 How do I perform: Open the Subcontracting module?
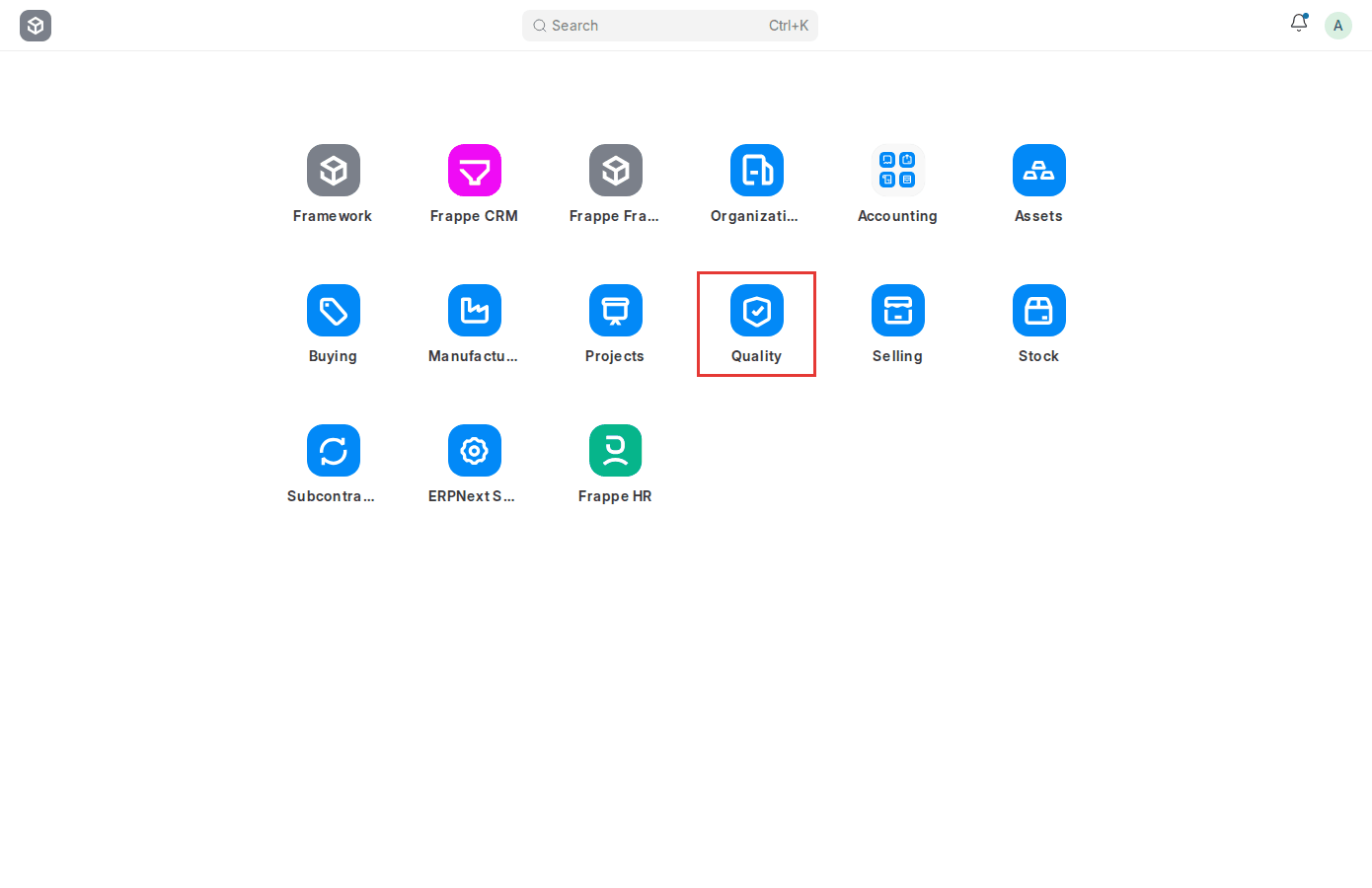pos(333,451)
